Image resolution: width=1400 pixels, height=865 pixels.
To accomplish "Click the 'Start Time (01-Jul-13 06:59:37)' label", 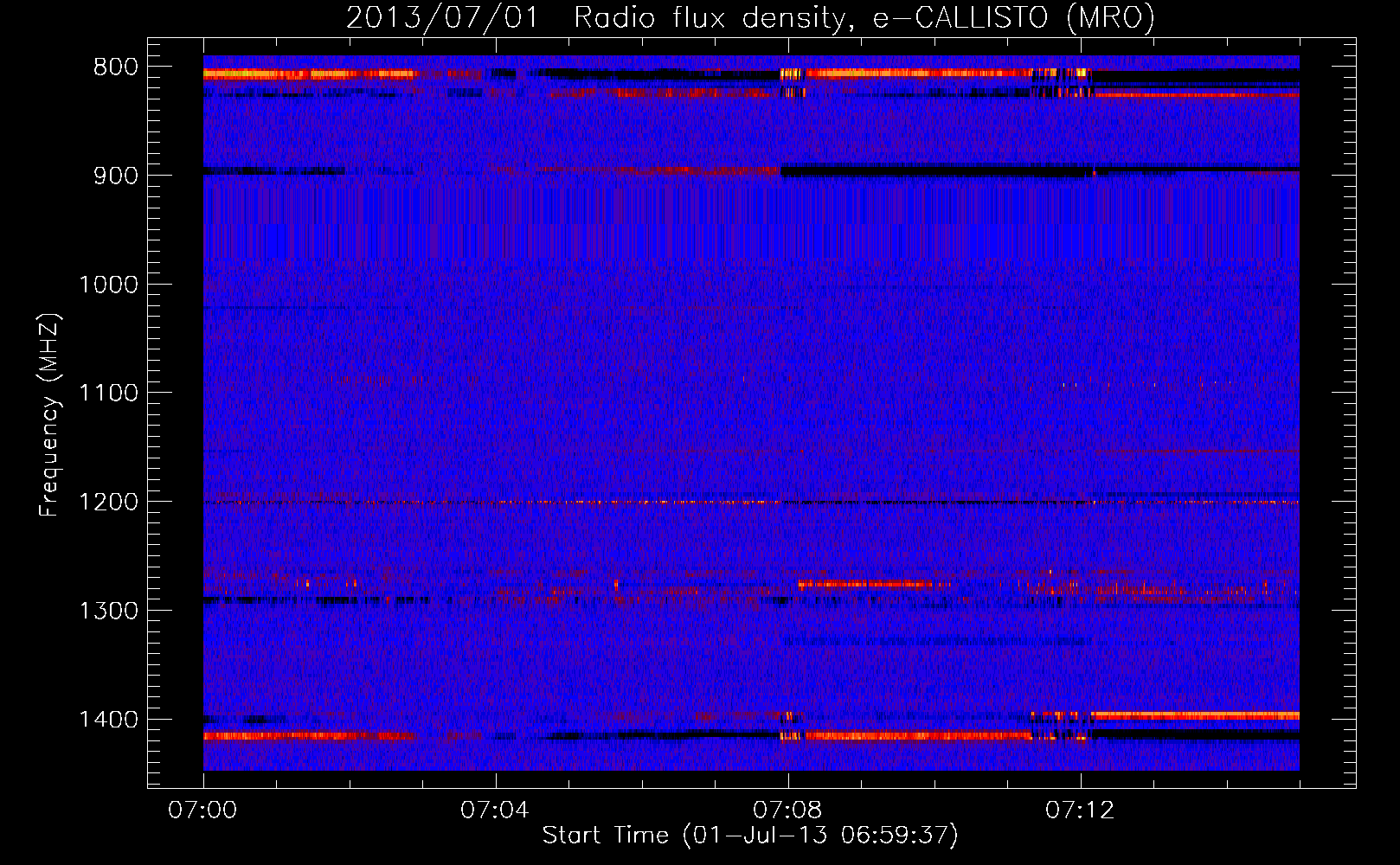I will click(x=750, y=836).
